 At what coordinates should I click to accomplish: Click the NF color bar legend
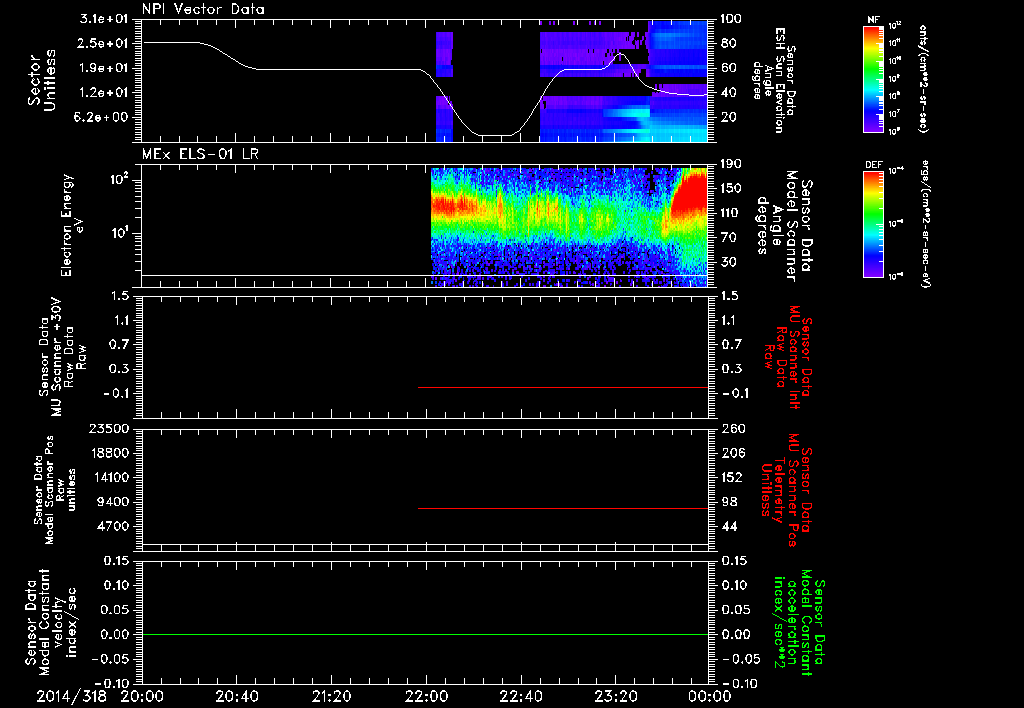click(873, 79)
